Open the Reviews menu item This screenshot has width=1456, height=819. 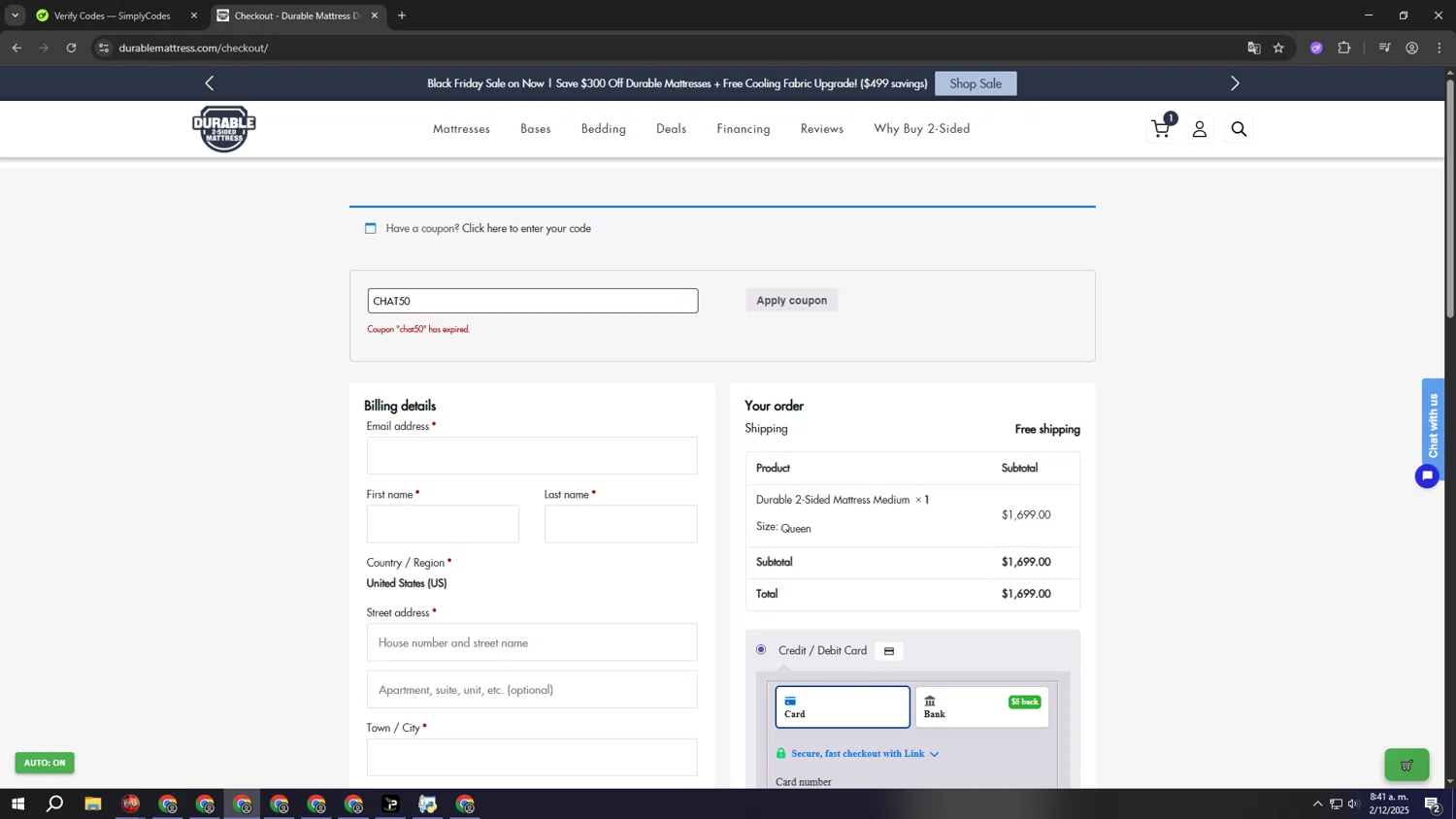click(822, 129)
